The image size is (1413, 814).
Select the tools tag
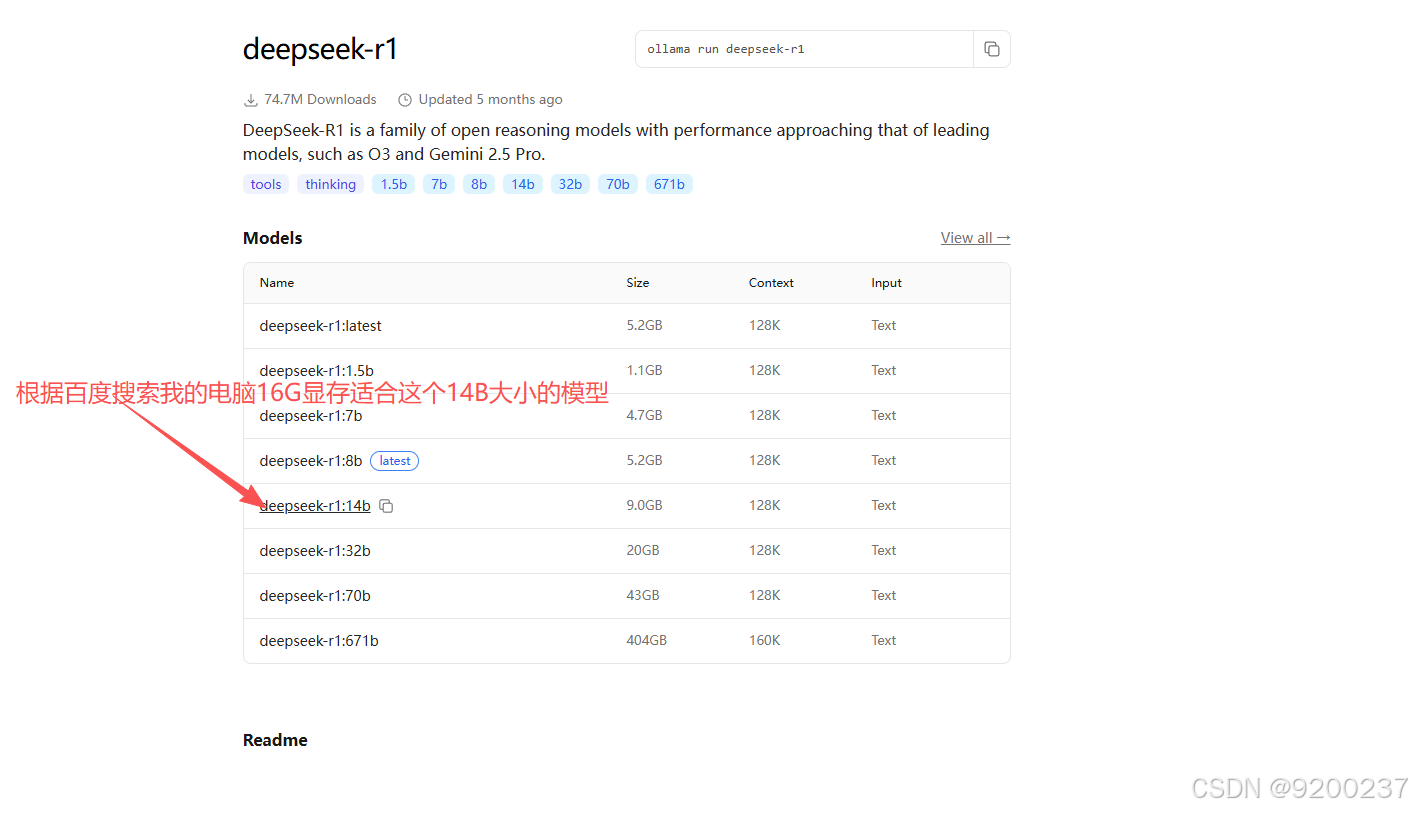(x=266, y=184)
